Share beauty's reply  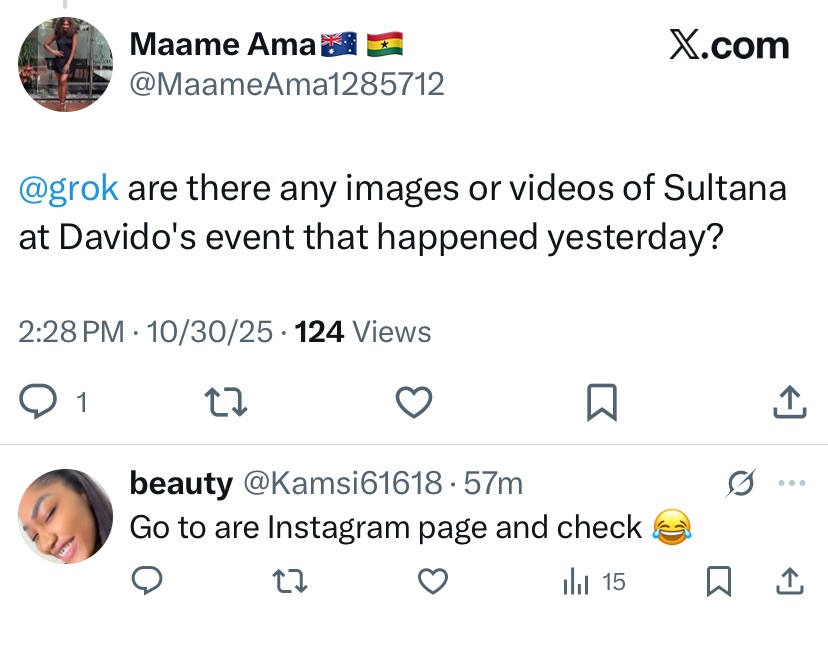click(790, 581)
